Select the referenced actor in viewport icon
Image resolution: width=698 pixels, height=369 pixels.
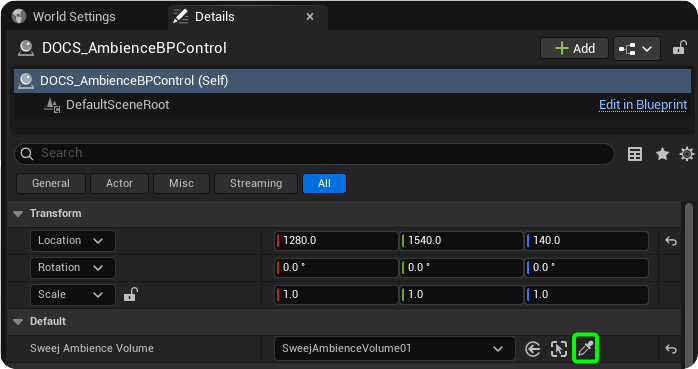tap(559, 349)
